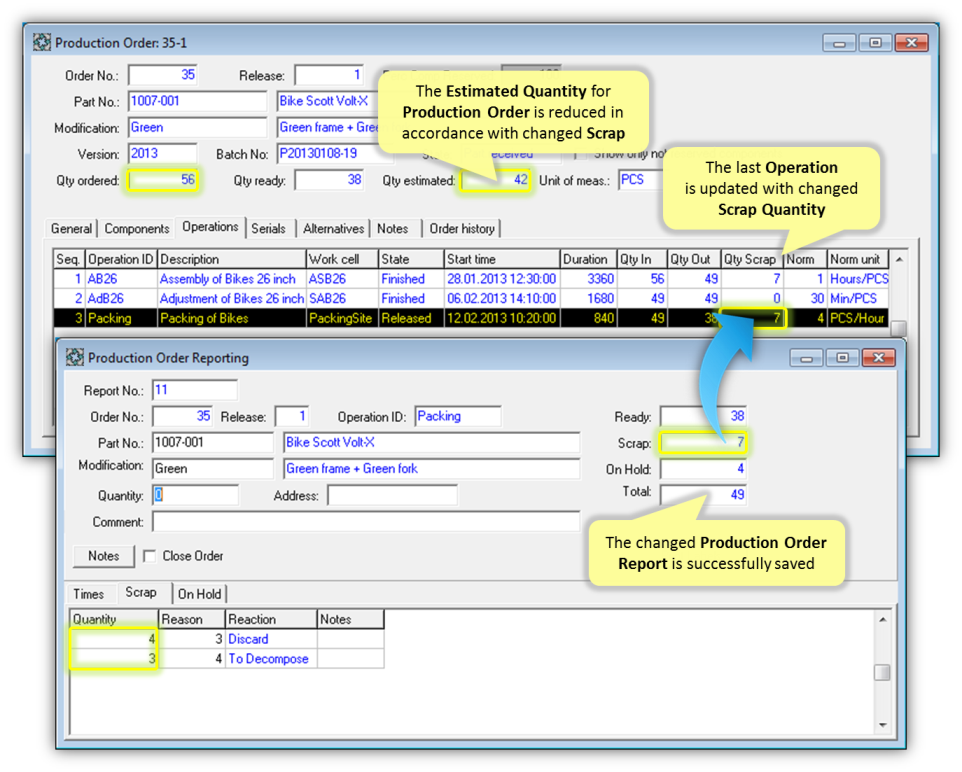
Task: Click the Discard reaction cell
Action: click(271, 639)
